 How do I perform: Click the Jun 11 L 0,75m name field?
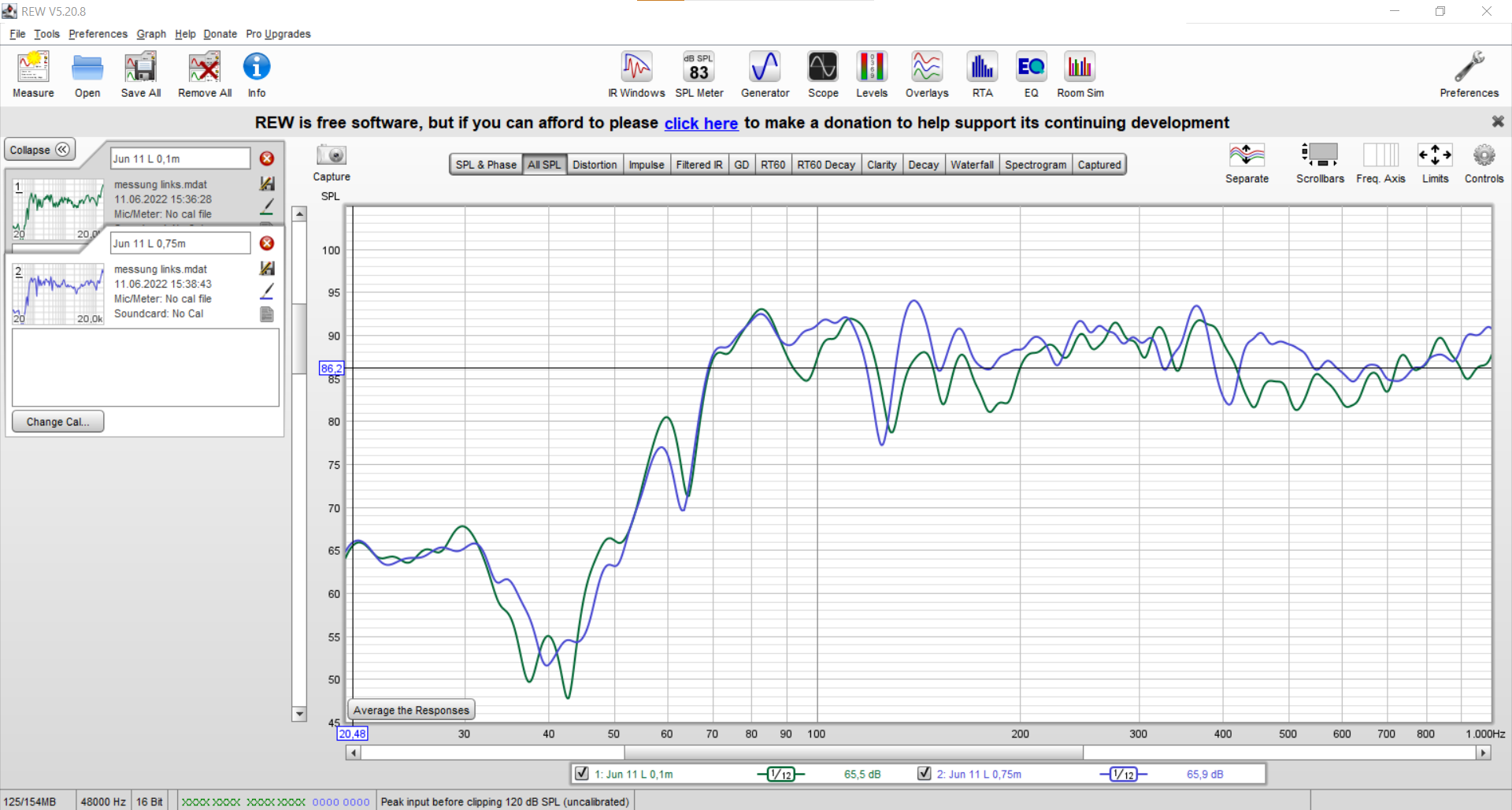click(180, 243)
